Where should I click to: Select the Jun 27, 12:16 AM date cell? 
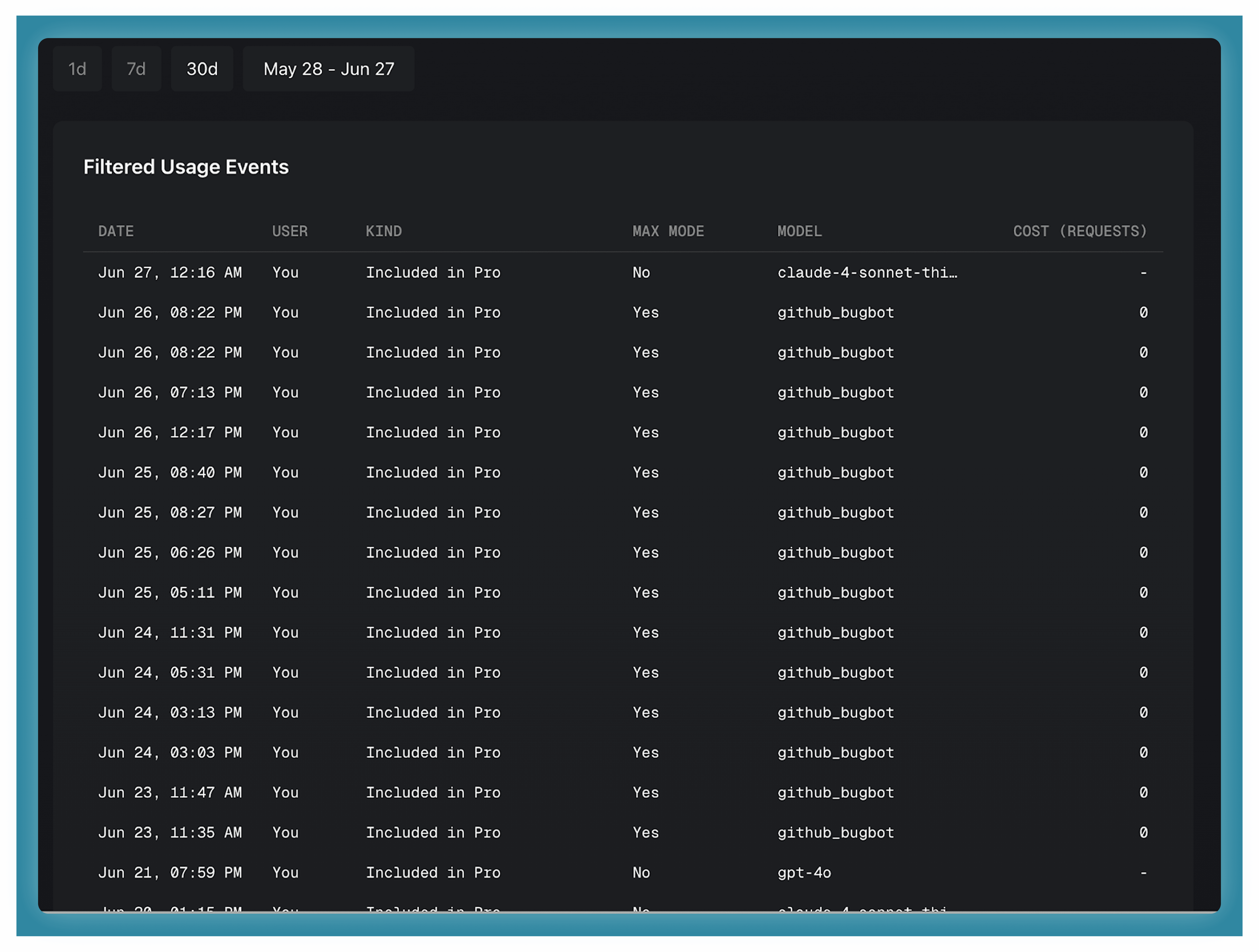(170, 273)
